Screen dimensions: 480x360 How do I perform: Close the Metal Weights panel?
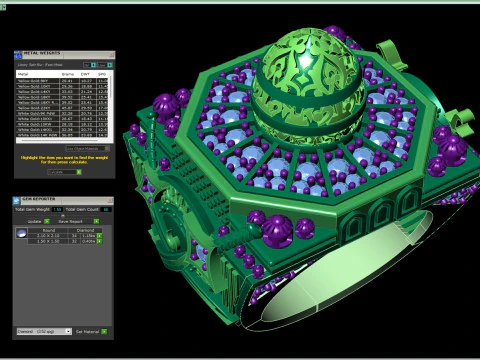click(x=112, y=54)
